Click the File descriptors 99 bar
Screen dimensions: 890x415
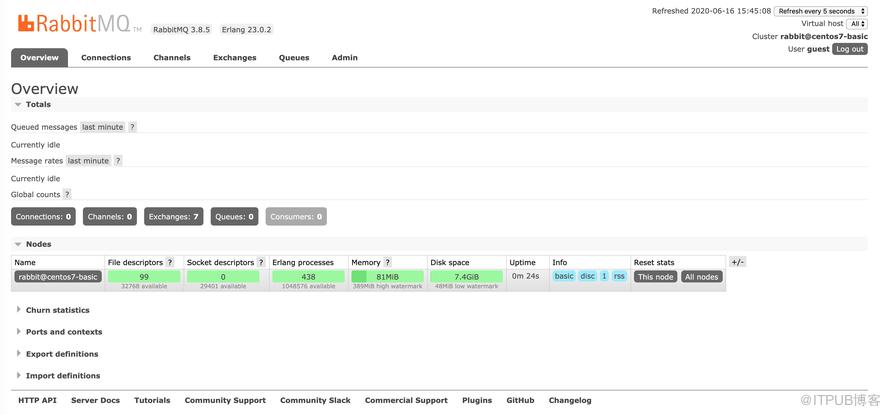144,276
